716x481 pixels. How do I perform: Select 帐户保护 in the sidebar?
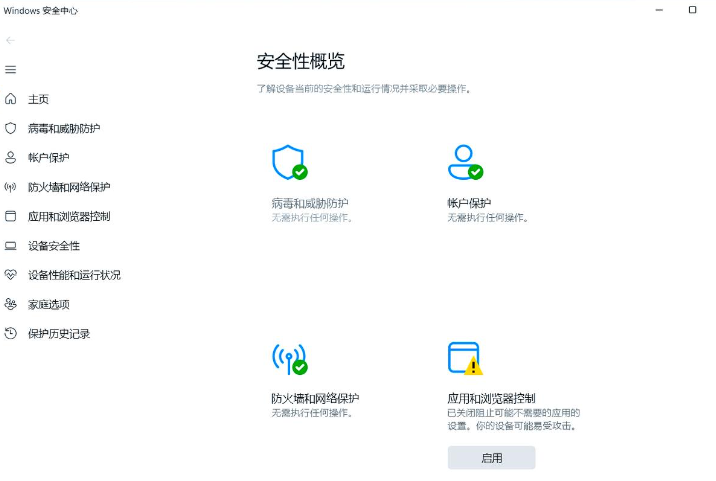pos(49,158)
